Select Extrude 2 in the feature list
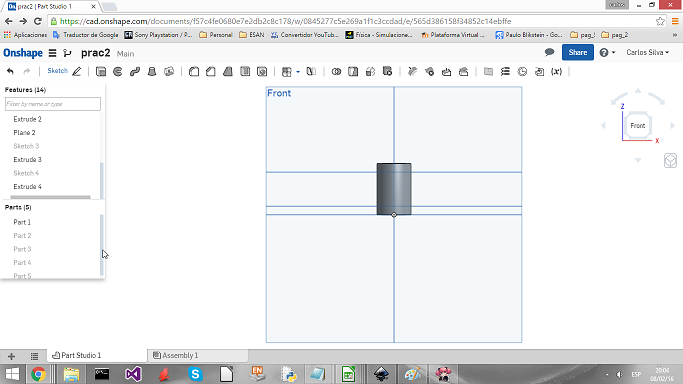 click(27, 119)
